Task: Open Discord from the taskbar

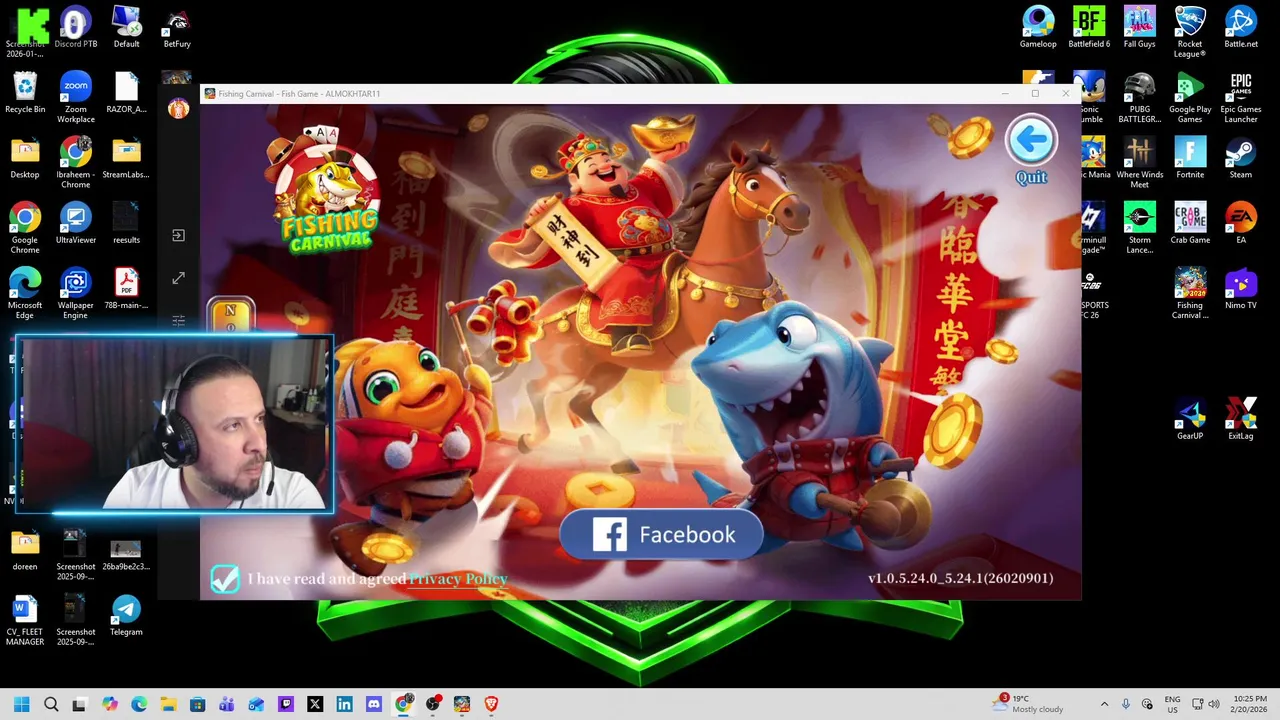Action: coord(373,704)
